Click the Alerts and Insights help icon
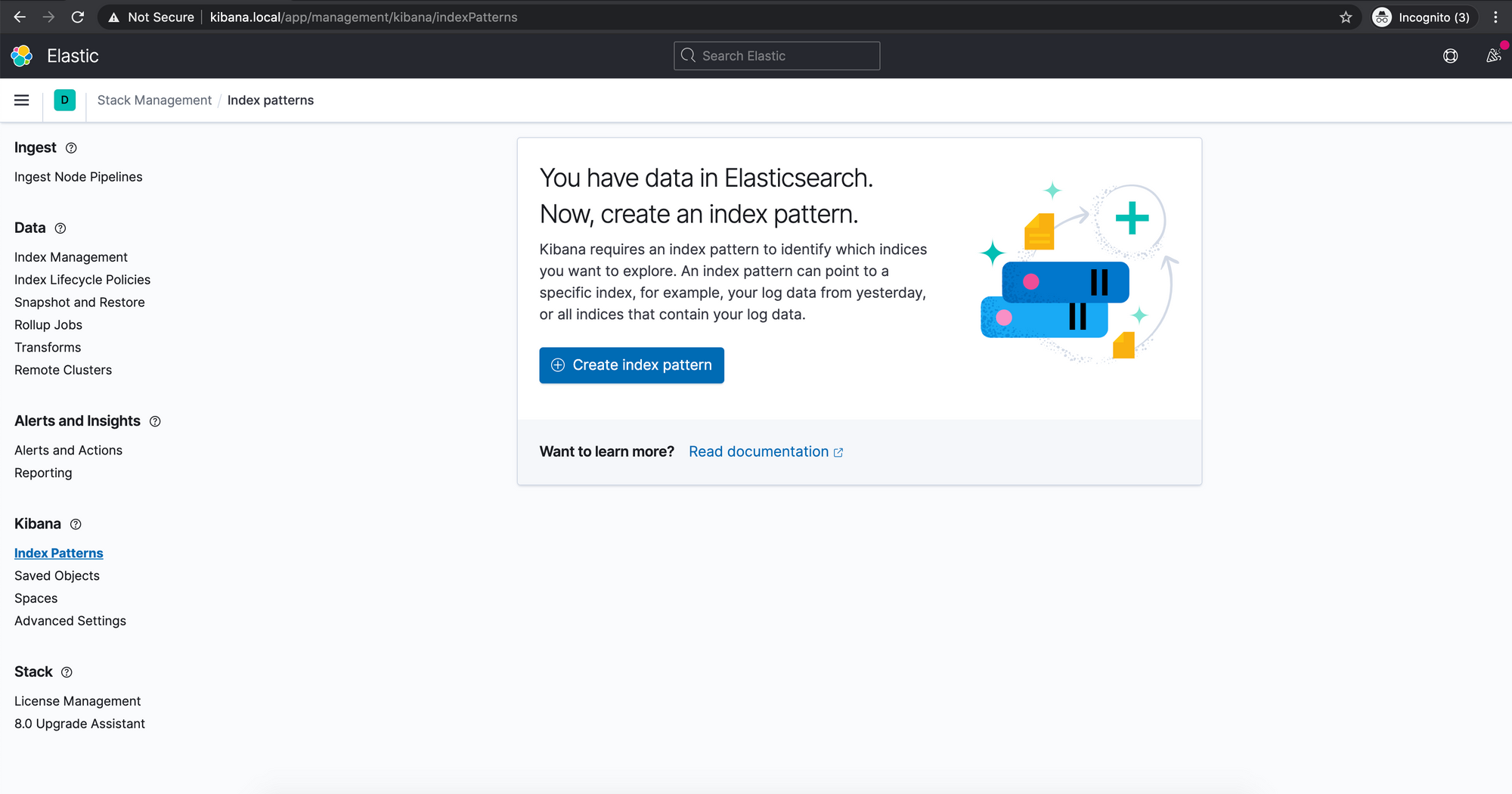Screen dimensions: 1512x794 pos(155,421)
